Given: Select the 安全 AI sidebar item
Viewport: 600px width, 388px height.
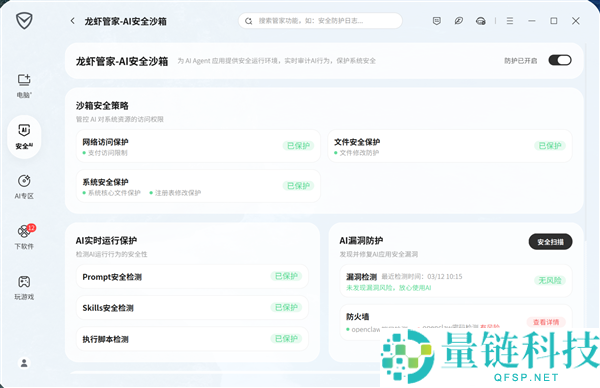Looking at the screenshot, I should click(x=24, y=137).
